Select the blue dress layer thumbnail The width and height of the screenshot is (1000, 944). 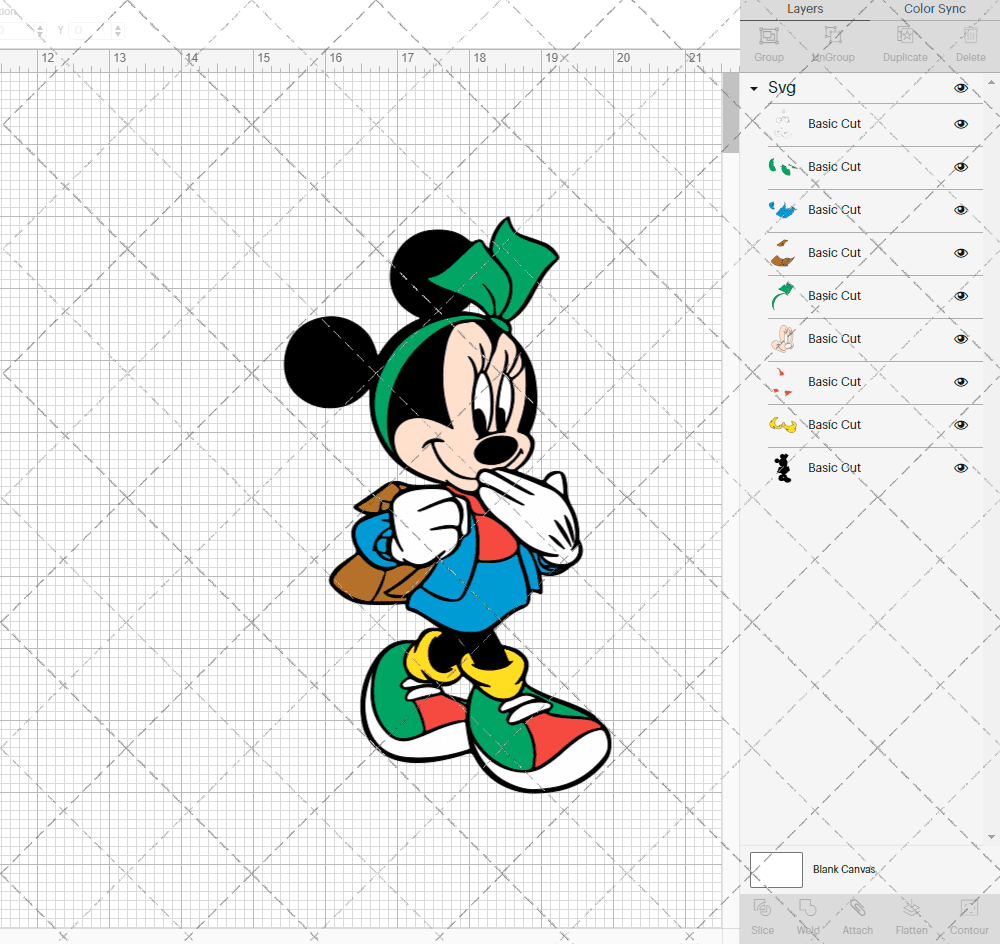783,210
